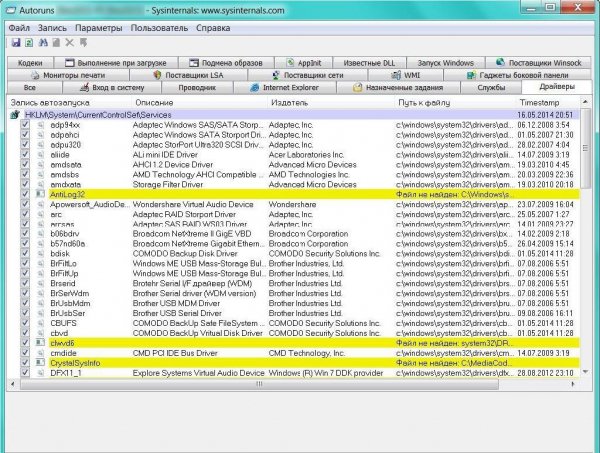The height and width of the screenshot is (453, 600).
Task: Switch to the WMI tab
Action: coord(406,75)
